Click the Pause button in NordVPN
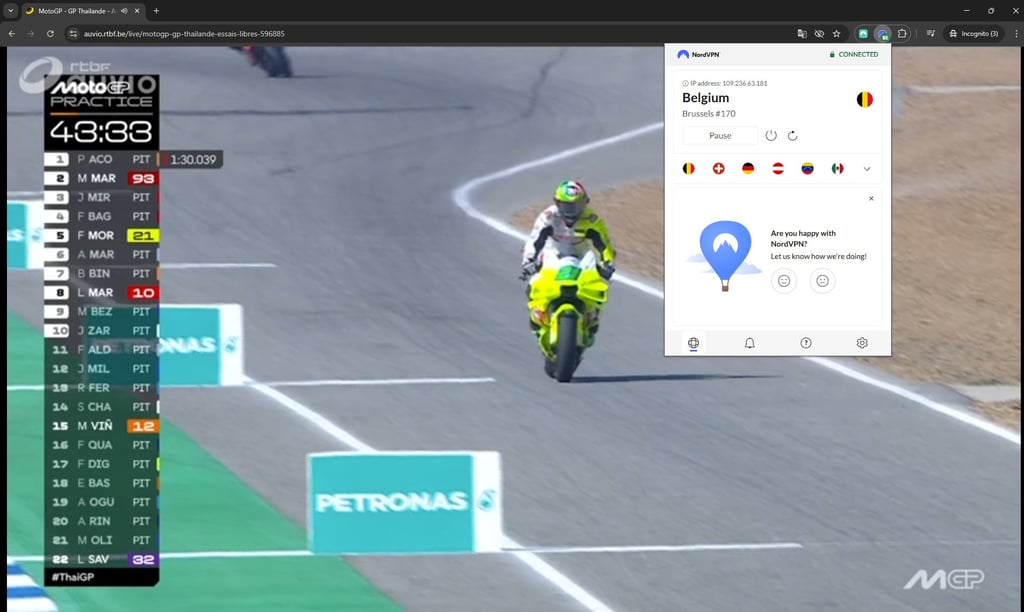Image resolution: width=1024 pixels, height=612 pixels. [x=720, y=136]
